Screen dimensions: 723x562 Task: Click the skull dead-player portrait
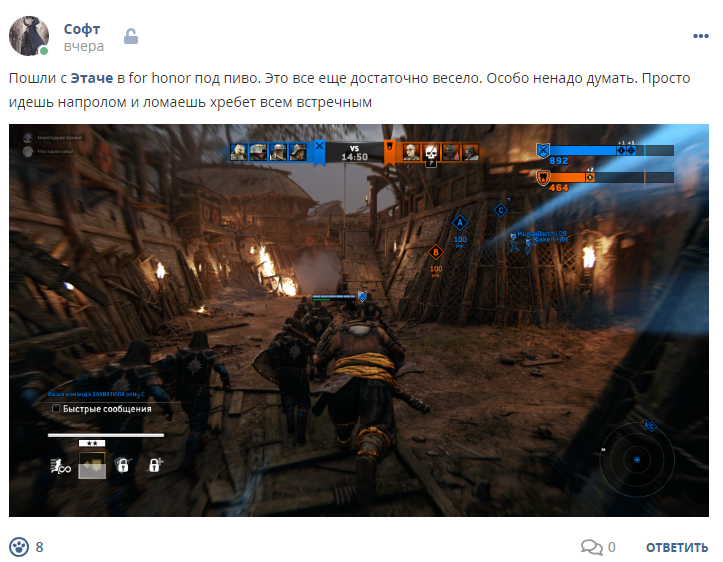(x=431, y=152)
